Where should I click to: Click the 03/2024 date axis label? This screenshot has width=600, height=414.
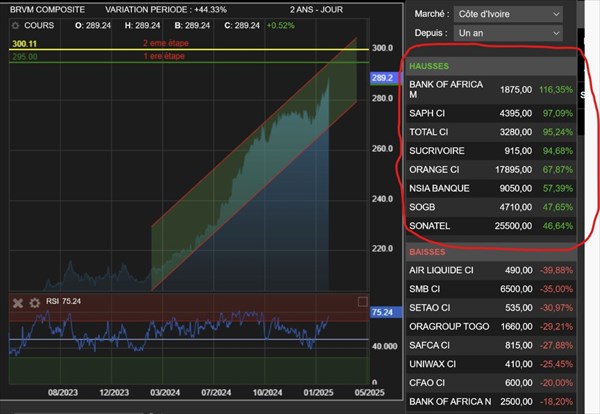[x=165, y=393]
